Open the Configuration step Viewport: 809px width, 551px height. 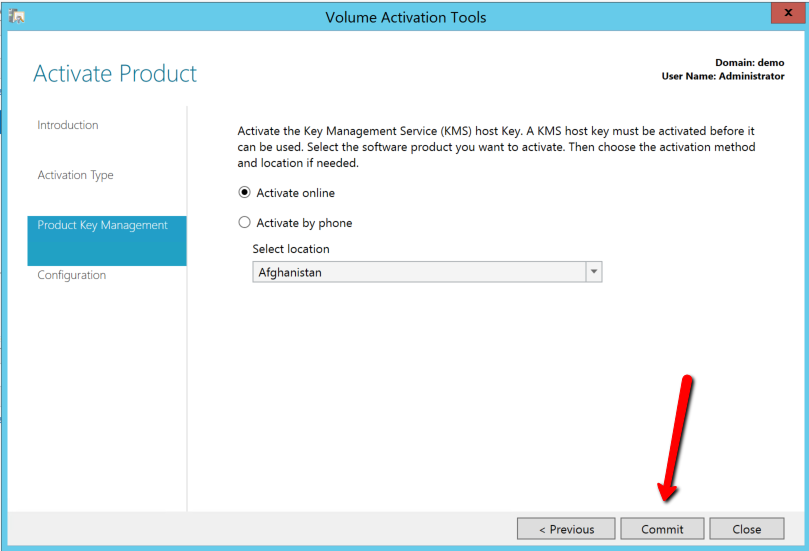(71, 275)
